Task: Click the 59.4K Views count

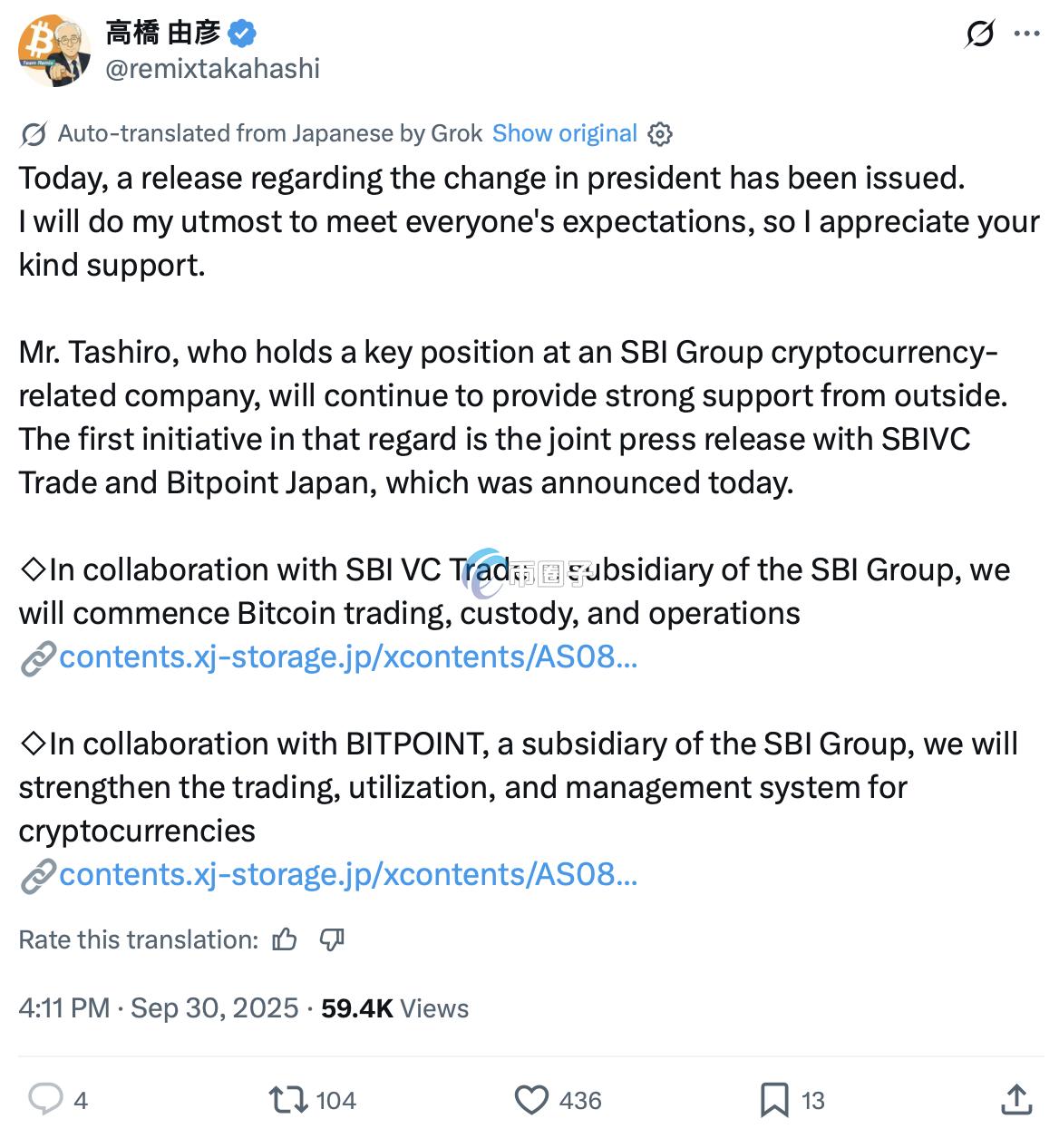Action: point(394,1008)
